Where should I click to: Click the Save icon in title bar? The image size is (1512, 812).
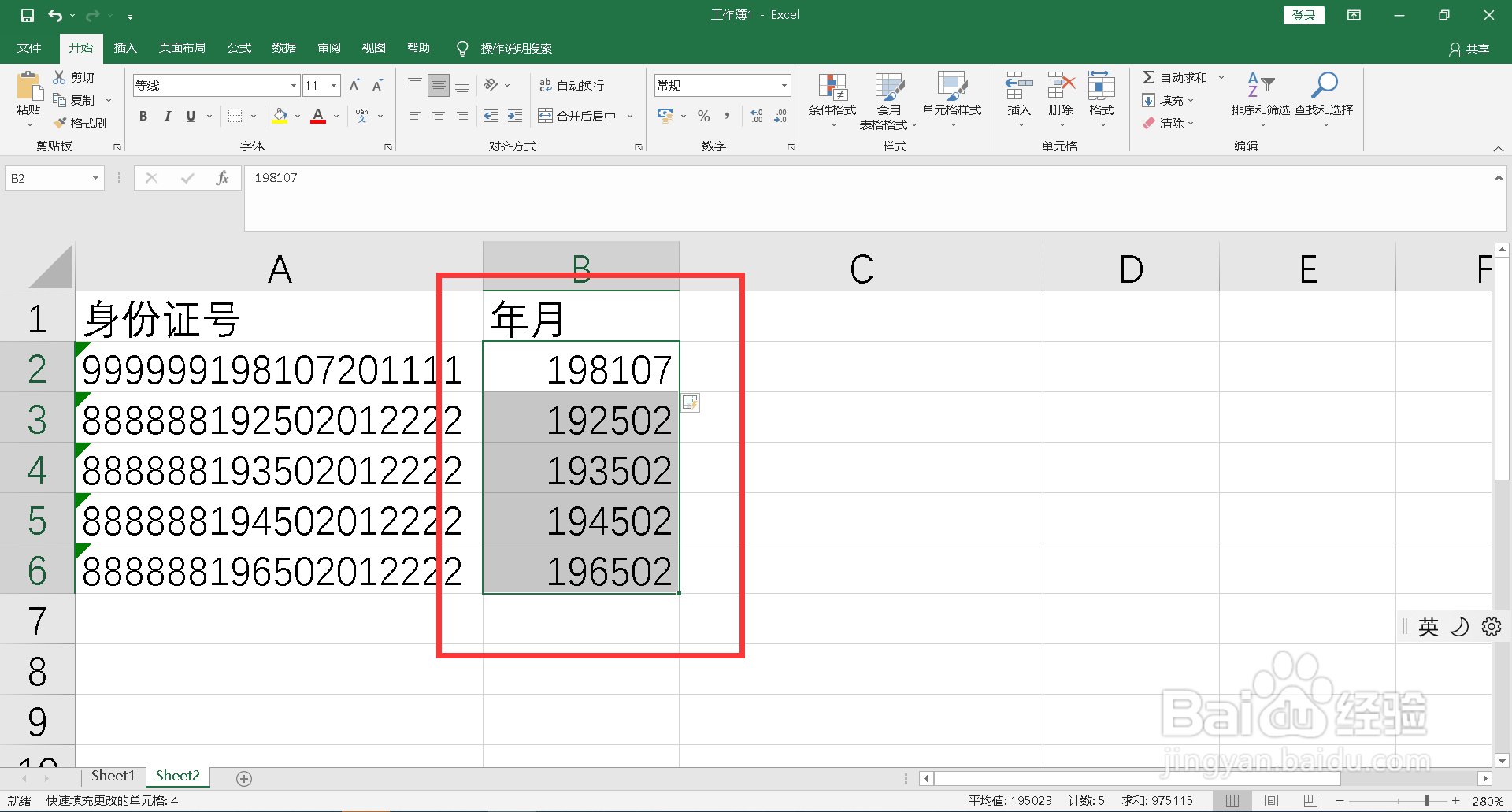point(27,15)
